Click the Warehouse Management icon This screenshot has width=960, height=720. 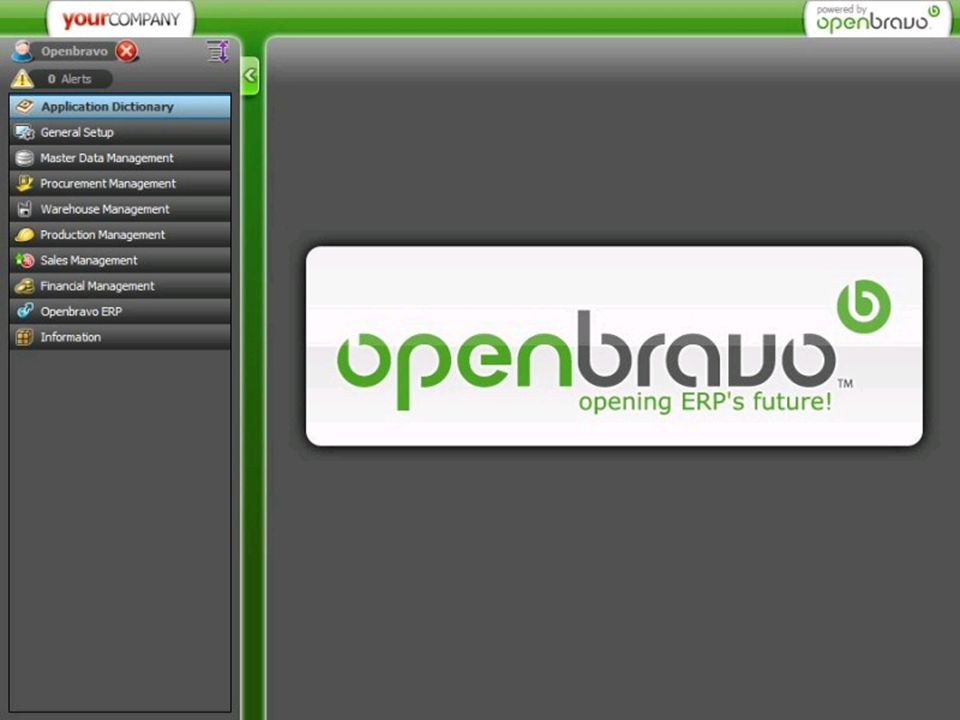[x=24, y=209]
